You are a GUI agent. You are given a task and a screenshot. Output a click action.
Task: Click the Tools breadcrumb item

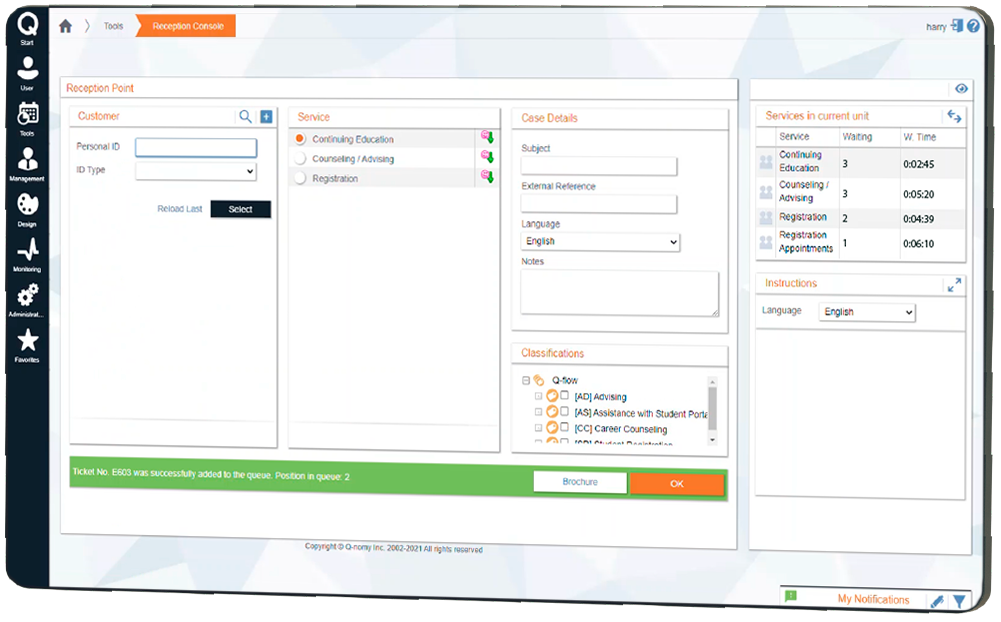[x=114, y=27]
